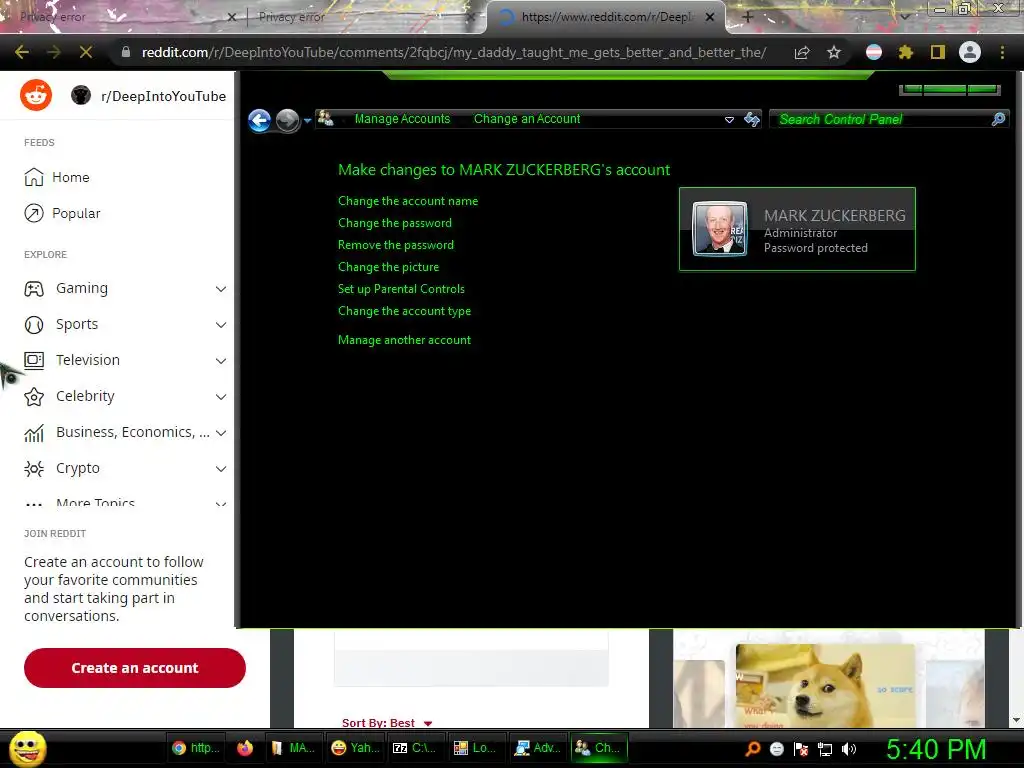Refresh the Control Panel address bar

tap(752, 119)
